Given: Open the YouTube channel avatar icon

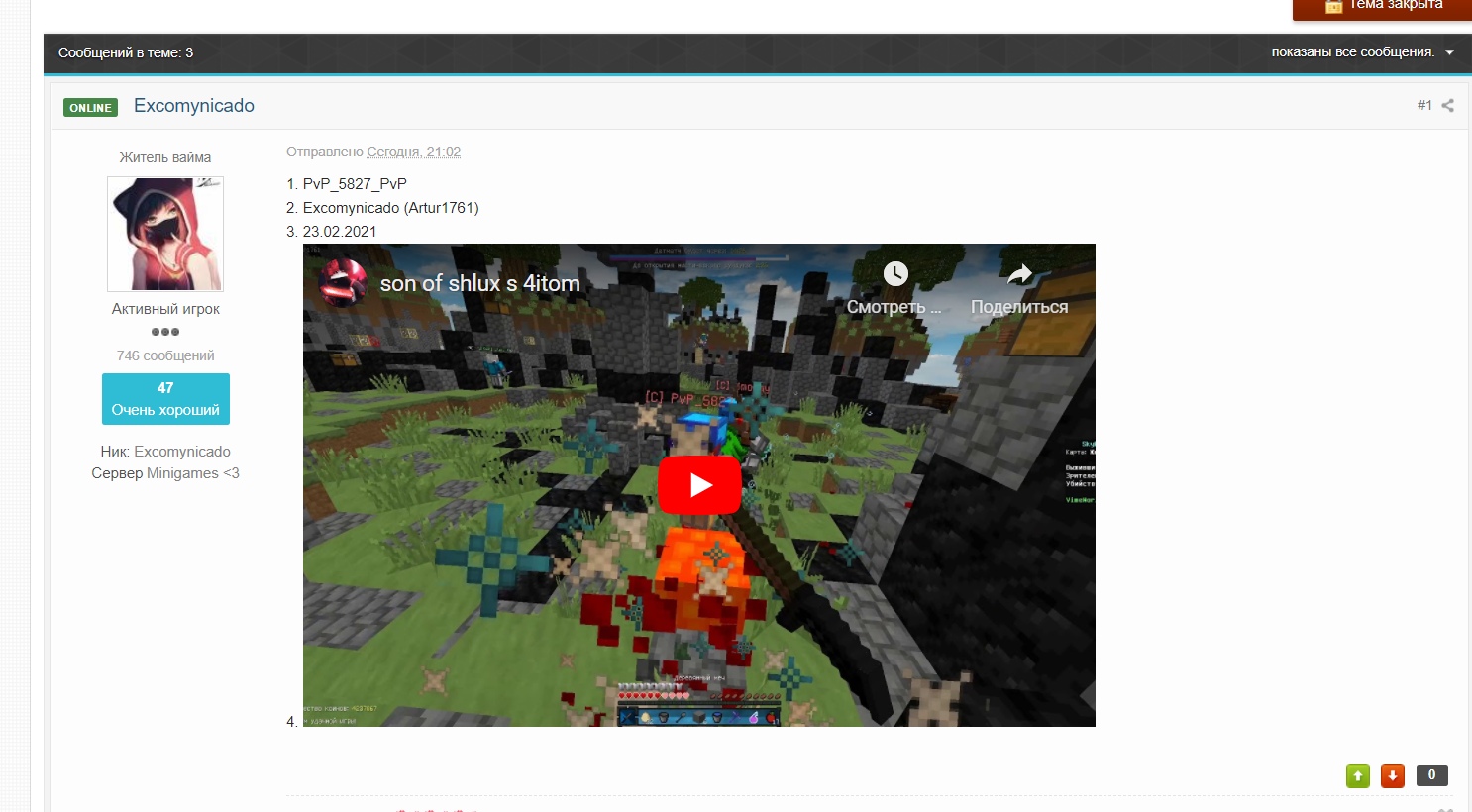Looking at the screenshot, I should [343, 283].
